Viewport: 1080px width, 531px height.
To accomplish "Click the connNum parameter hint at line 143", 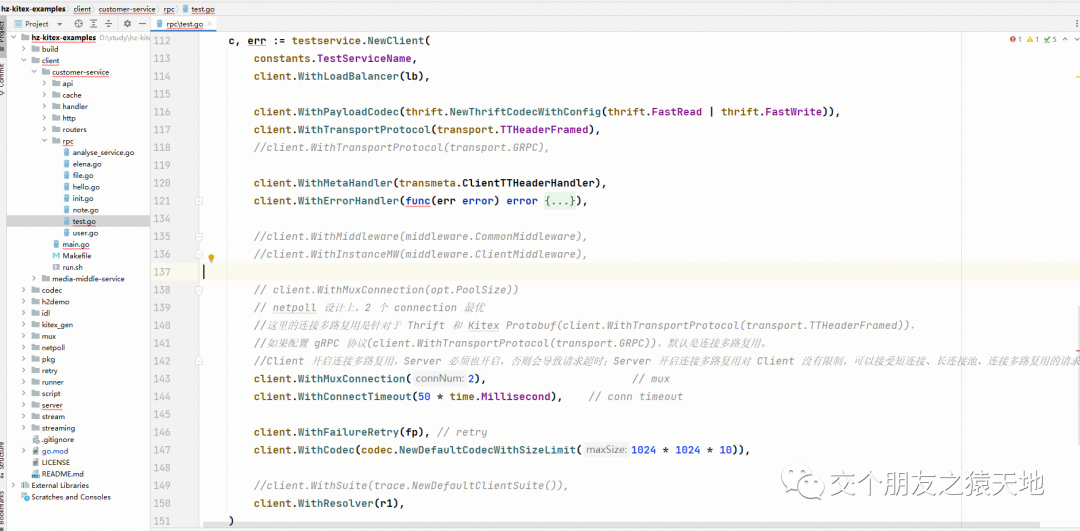I will coord(440,379).
